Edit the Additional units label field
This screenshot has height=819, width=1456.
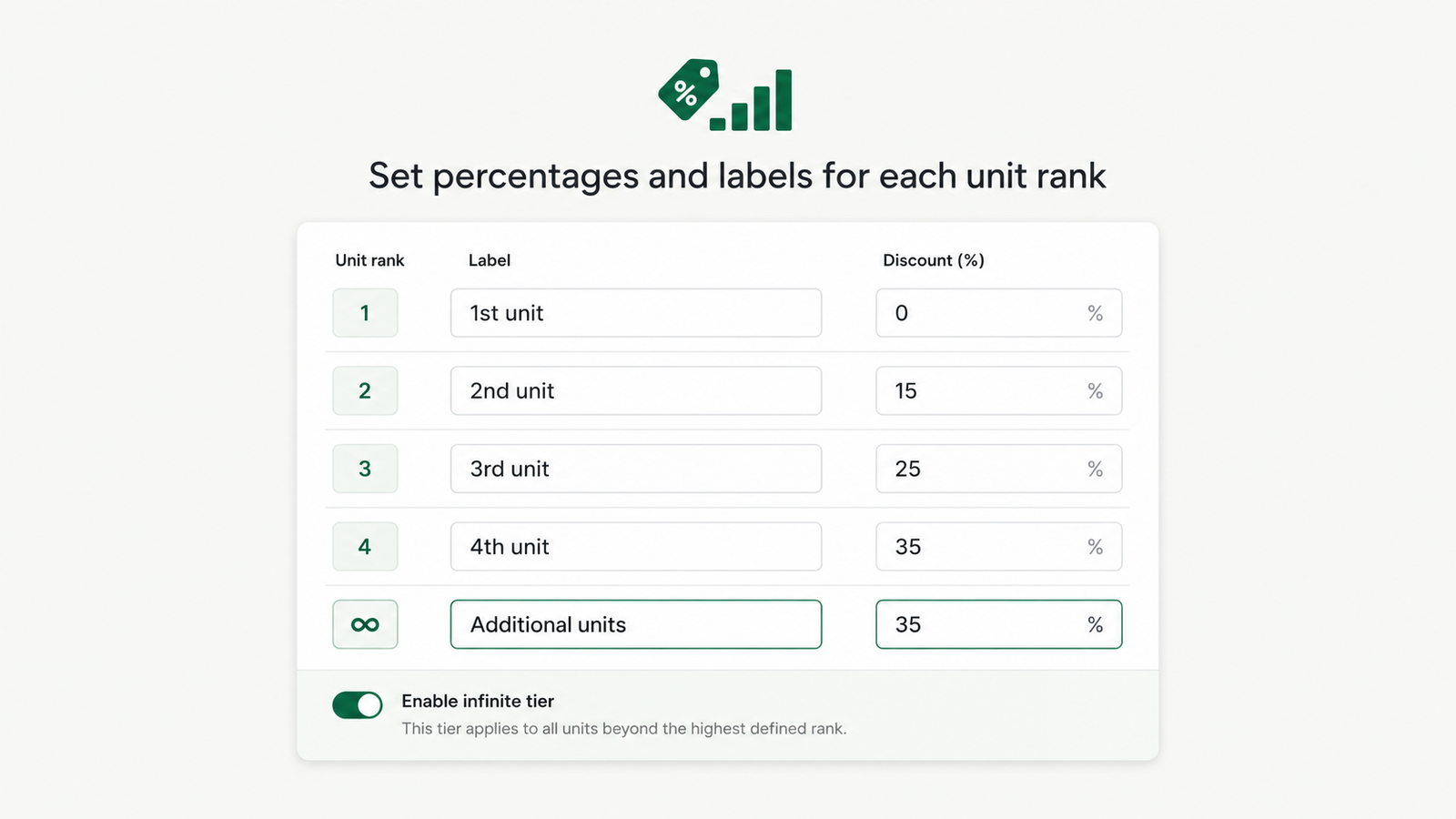point(636,624)
